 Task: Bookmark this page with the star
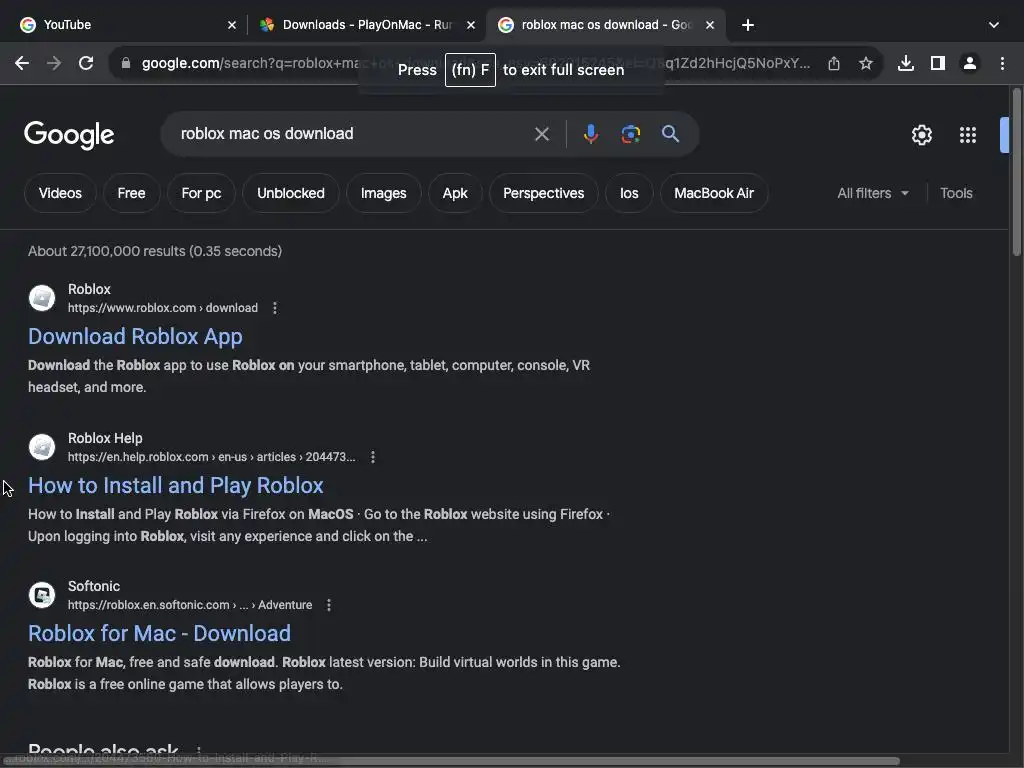(x=866, y=63)
